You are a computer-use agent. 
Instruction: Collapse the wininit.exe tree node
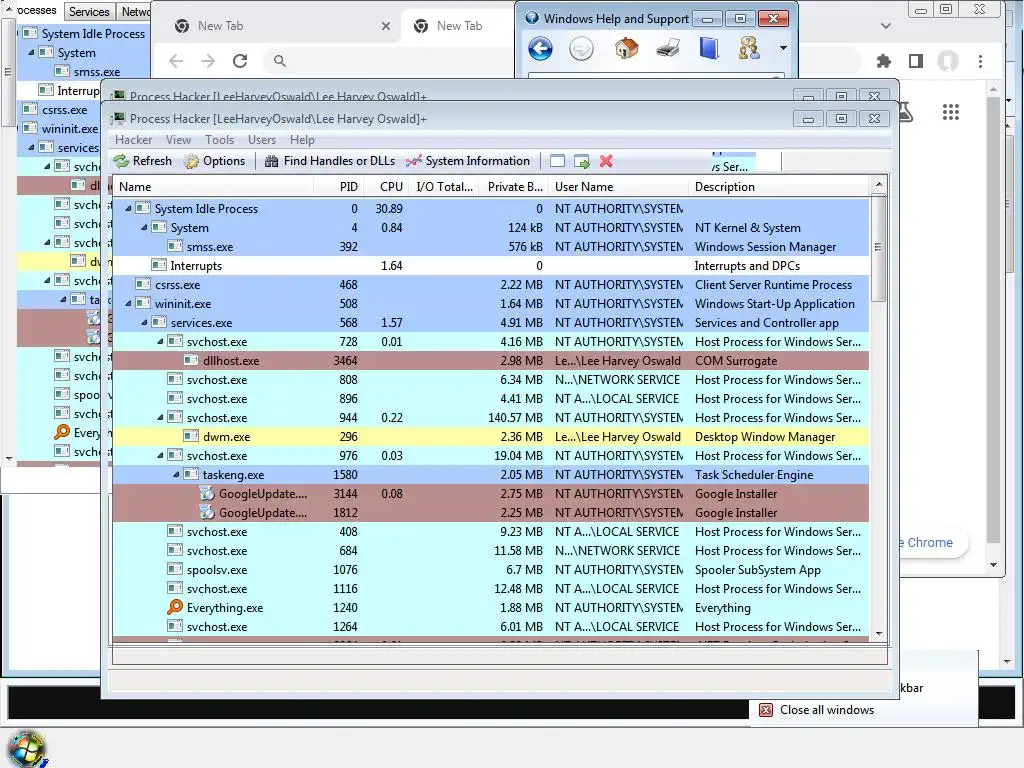pos(129,303)
